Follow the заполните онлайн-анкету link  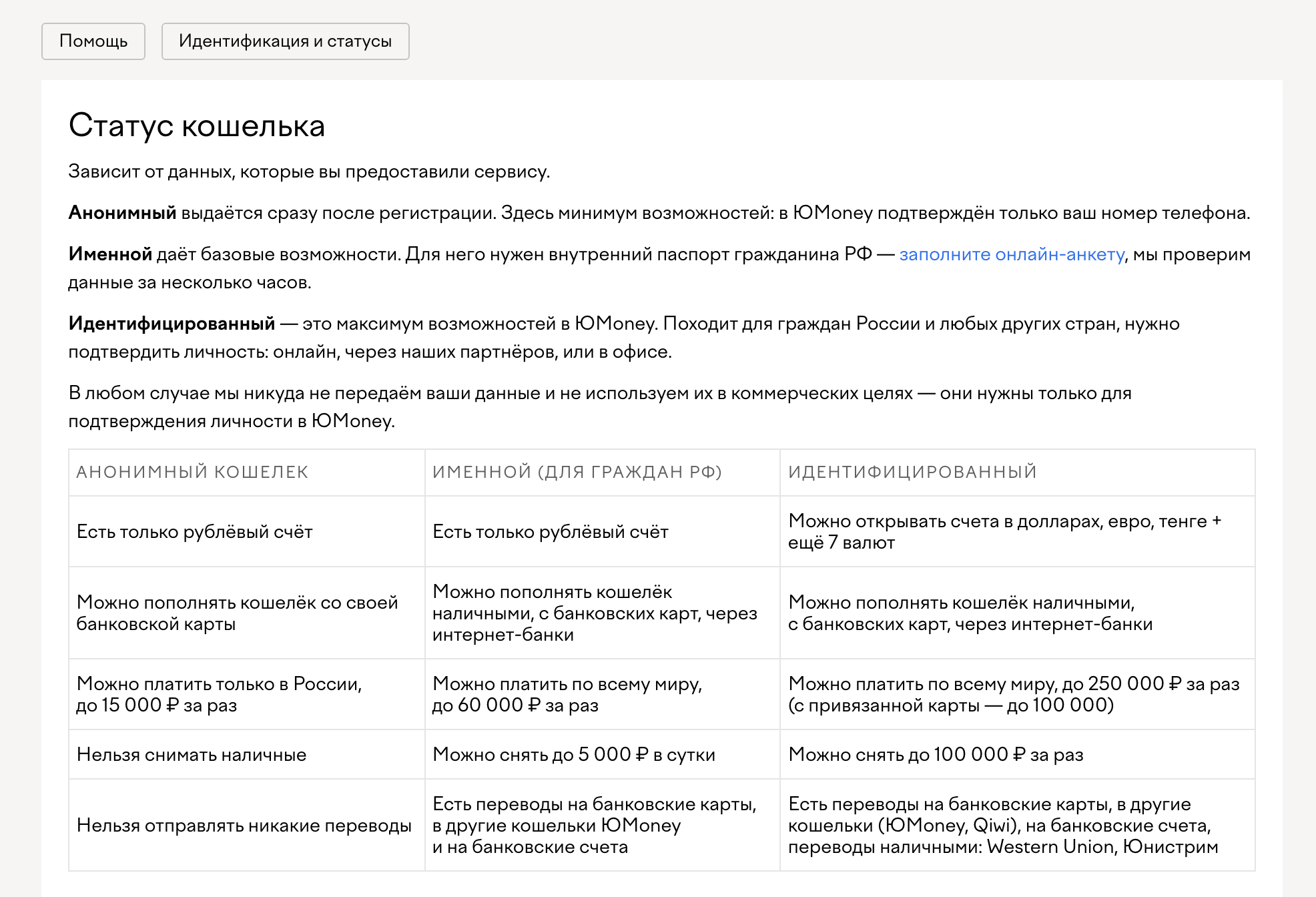pos(1012,254)
